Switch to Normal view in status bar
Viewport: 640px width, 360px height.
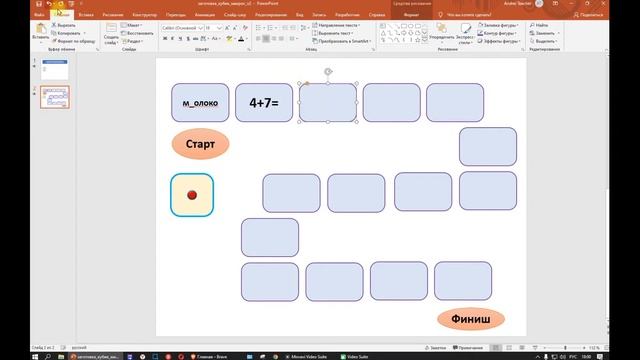[496, 348]
